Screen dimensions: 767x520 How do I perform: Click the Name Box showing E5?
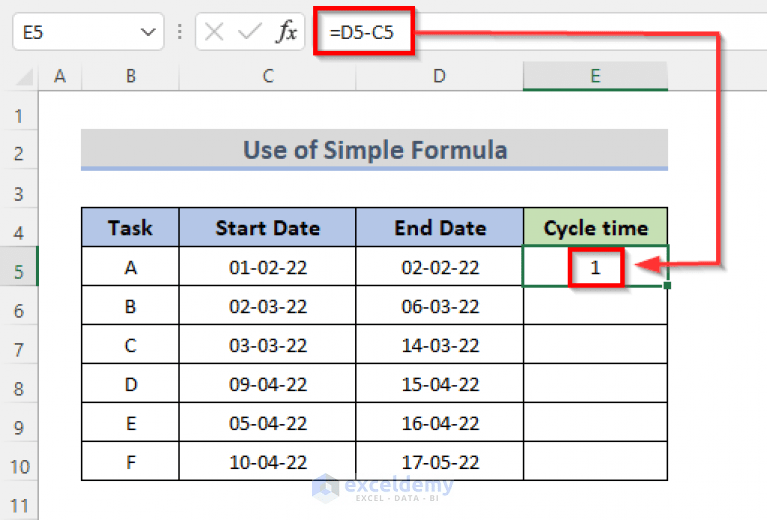click(x=88, y=32)
